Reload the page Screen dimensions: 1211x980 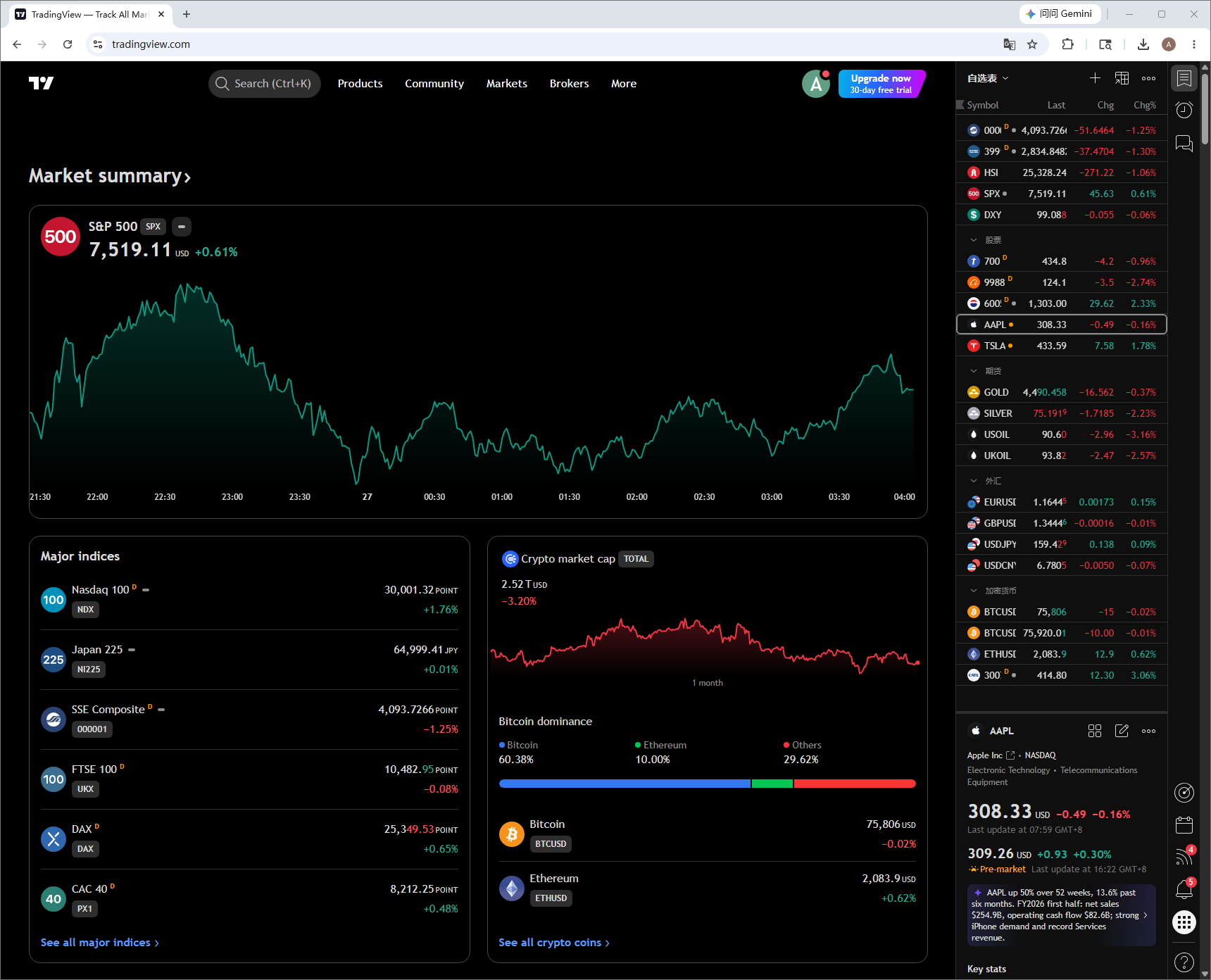coord(68,44)
